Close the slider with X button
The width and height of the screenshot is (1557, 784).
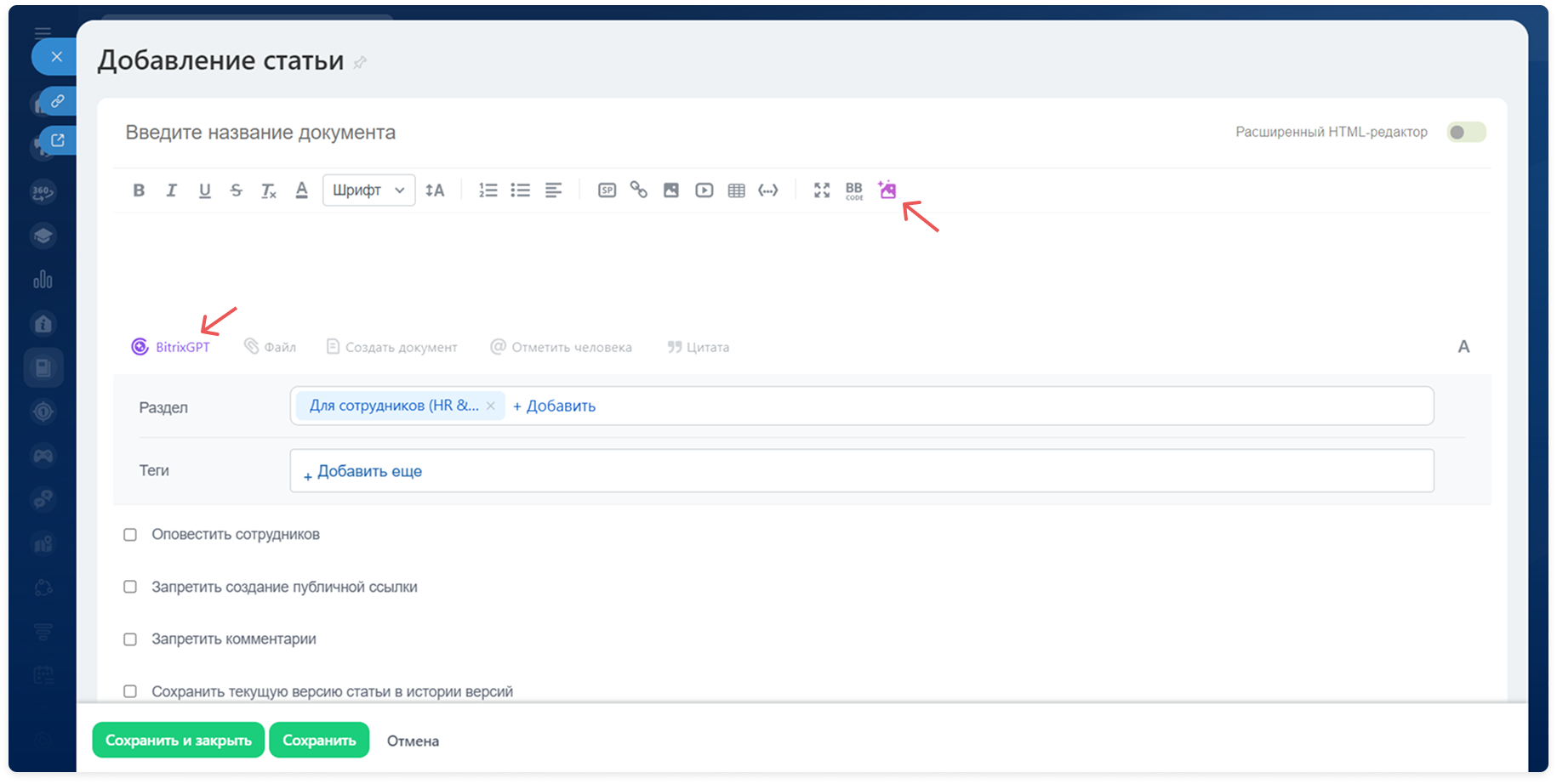[x=56, y=57]
